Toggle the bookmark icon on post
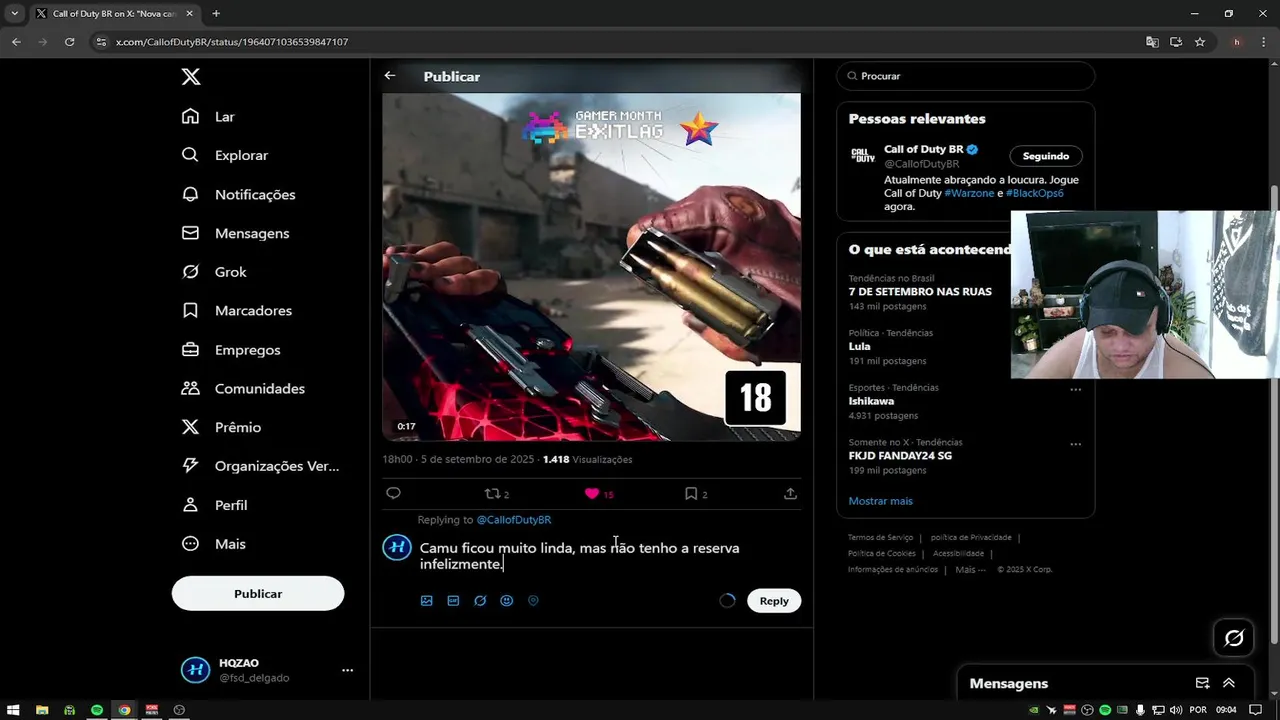Screen dimensions: 1280x720 pos(690,493)
